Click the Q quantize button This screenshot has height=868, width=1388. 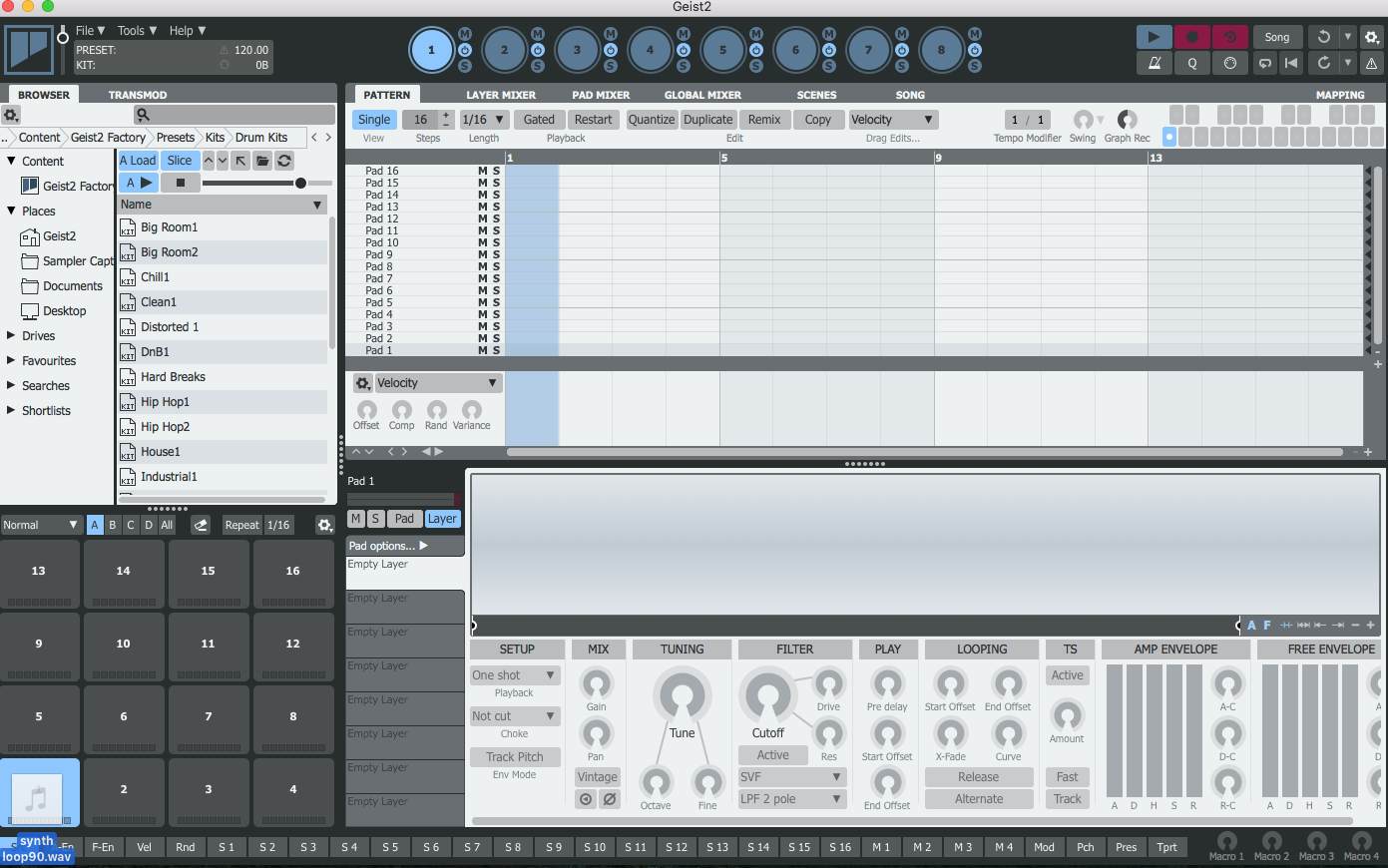click(1191, 63)
